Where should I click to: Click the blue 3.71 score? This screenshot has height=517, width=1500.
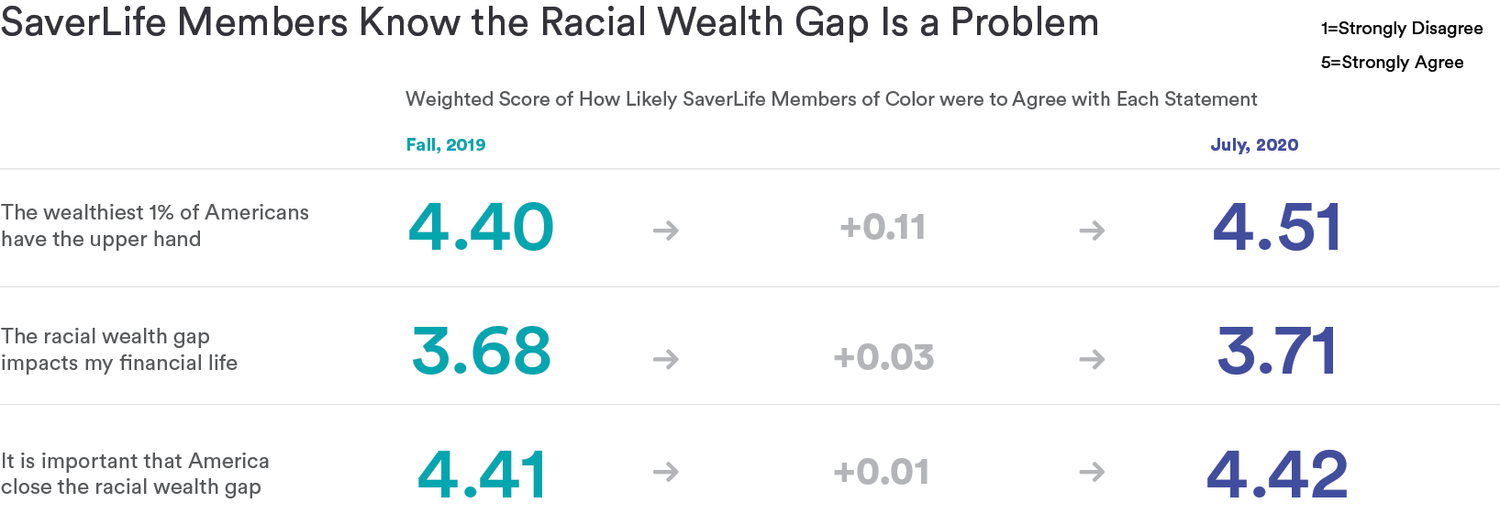[x=1276, y=351]
